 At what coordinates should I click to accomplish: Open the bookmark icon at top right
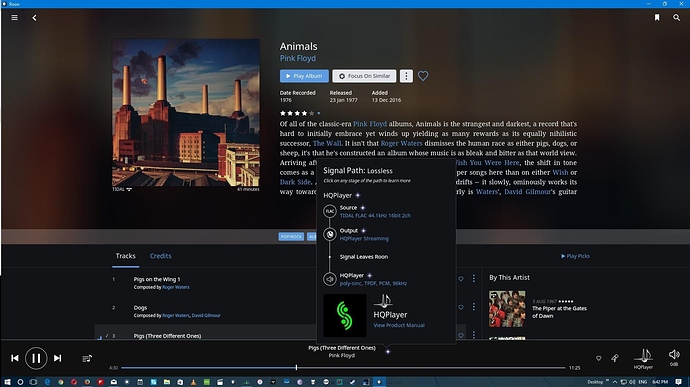pos(657,18)
